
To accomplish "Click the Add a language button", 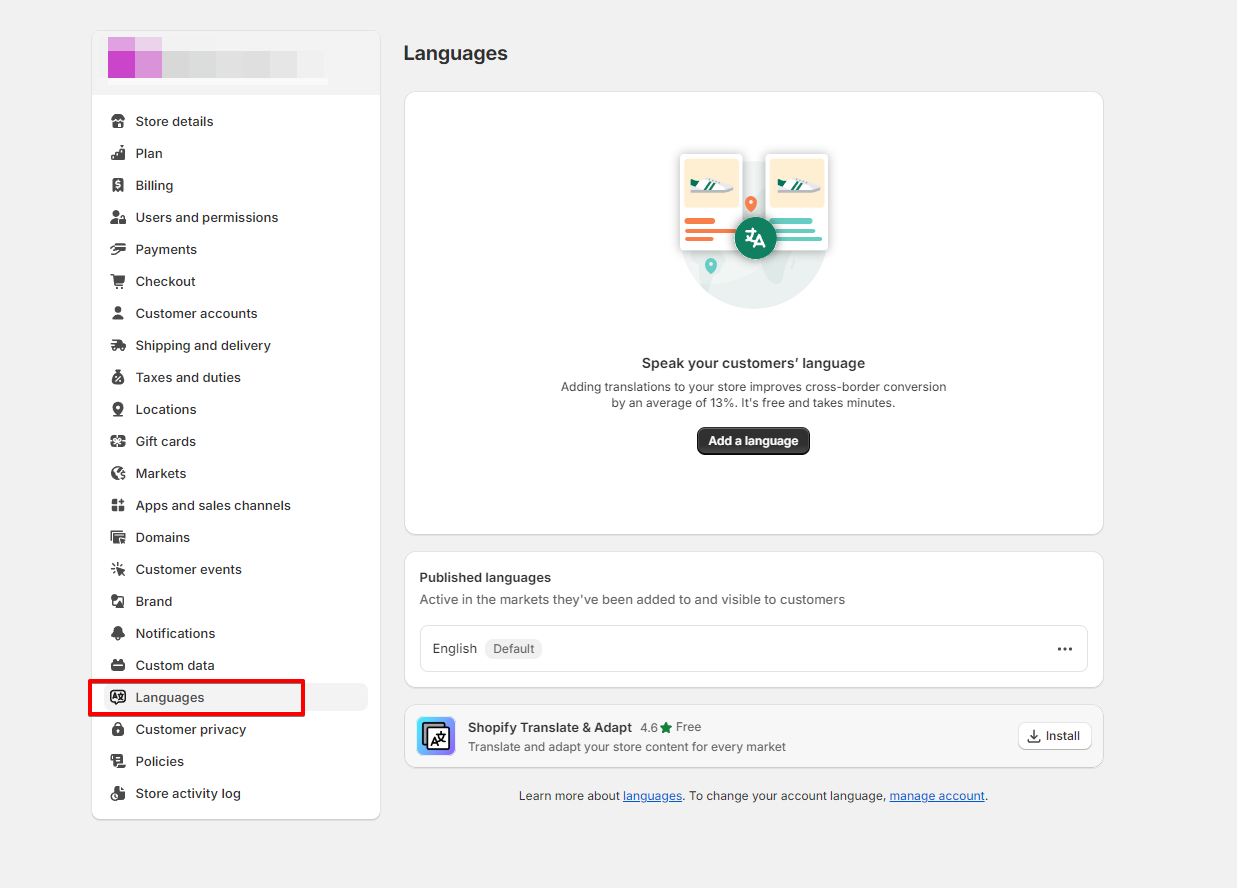I will click(x=753, y=441).
